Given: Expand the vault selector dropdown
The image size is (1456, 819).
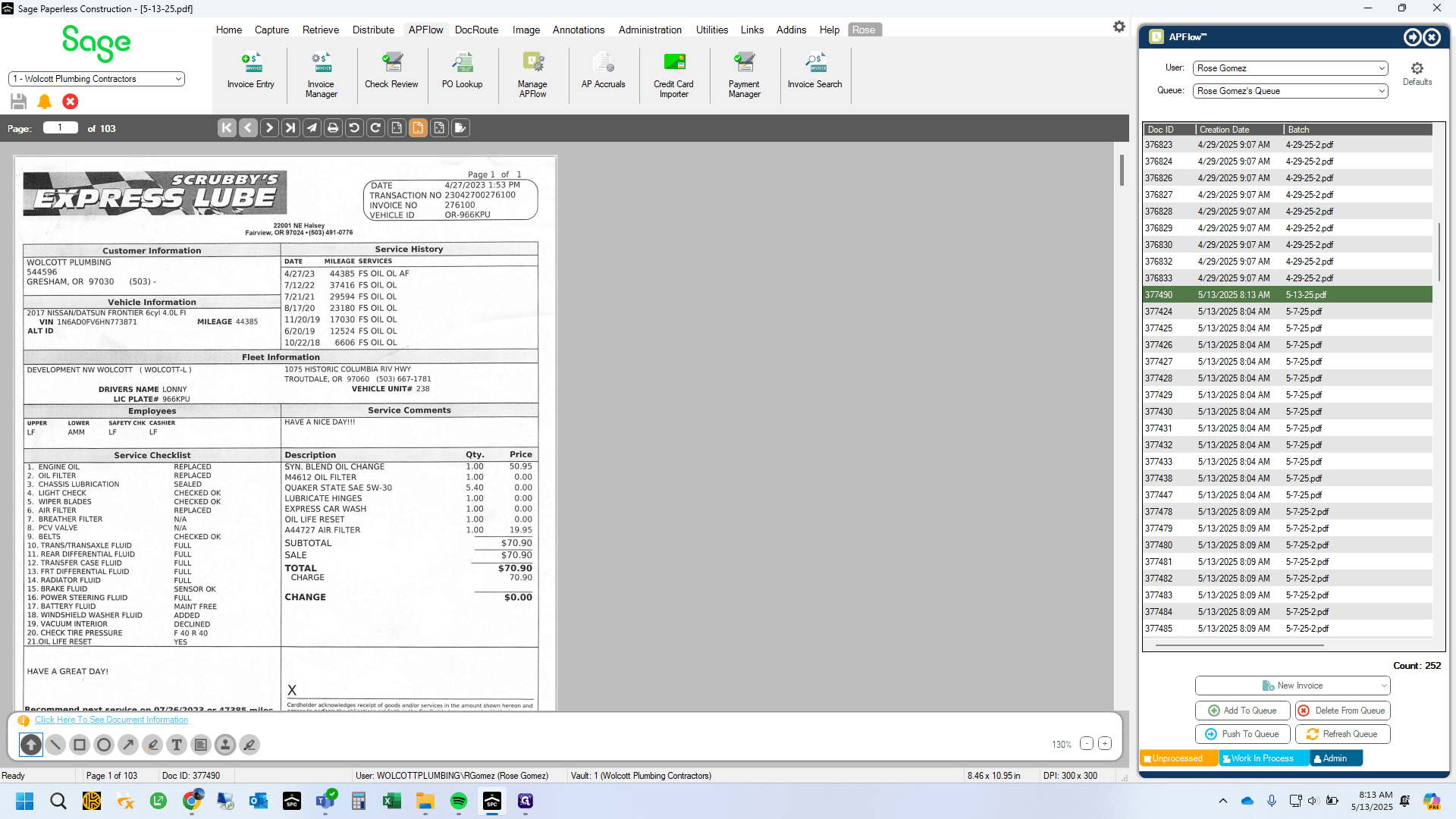Looking at the screenshot, I should 179,79.
